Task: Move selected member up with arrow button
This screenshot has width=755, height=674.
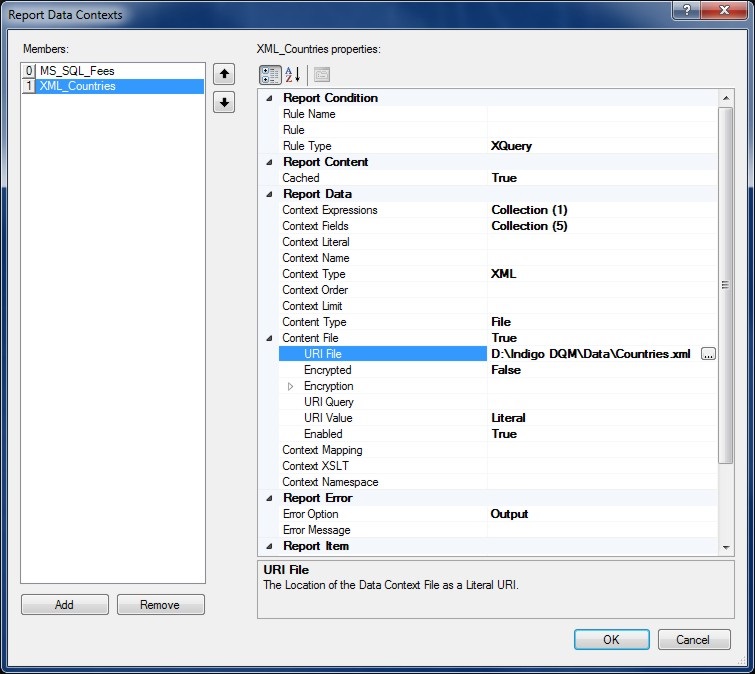Action: 224,74
